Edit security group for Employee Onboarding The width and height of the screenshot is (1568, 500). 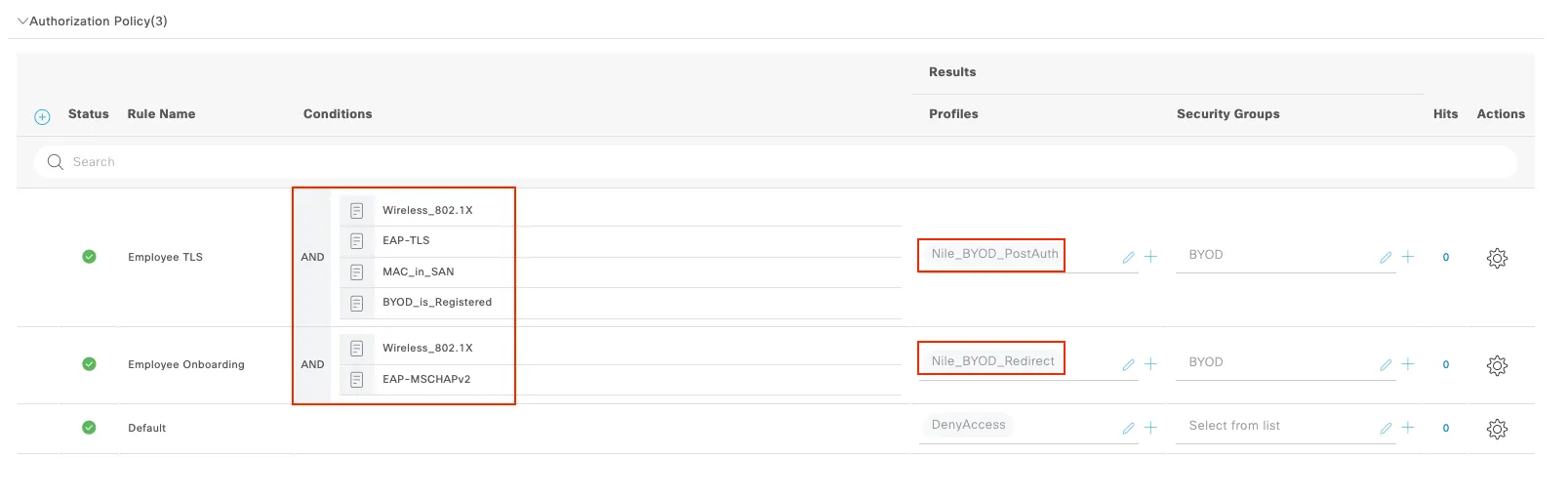coord(1386,365)
